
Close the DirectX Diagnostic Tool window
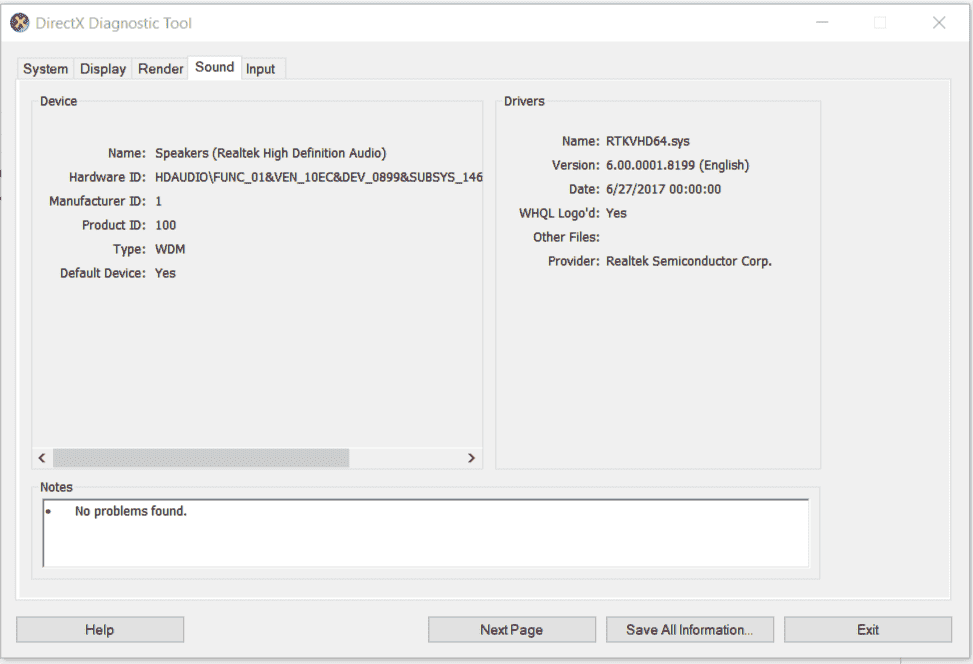(x=939, y=23)
